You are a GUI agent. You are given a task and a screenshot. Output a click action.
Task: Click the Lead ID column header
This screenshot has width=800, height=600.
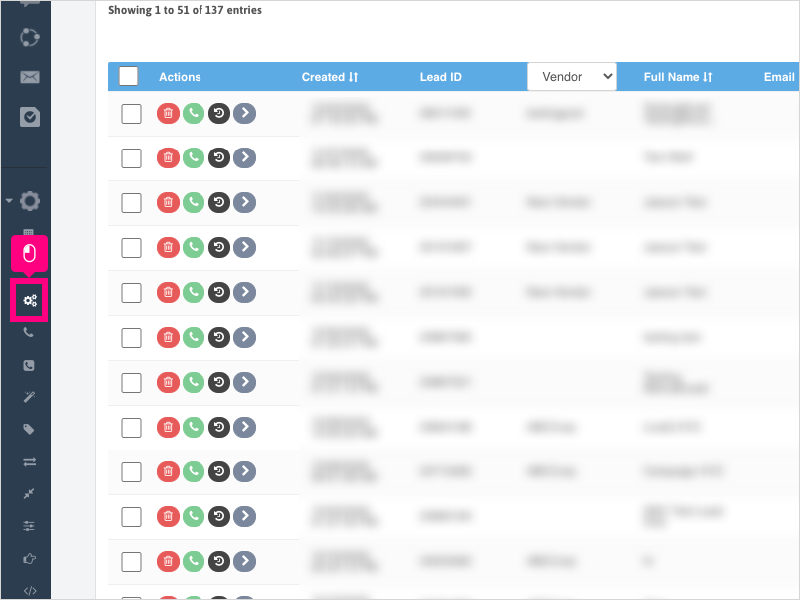[440, 77]
